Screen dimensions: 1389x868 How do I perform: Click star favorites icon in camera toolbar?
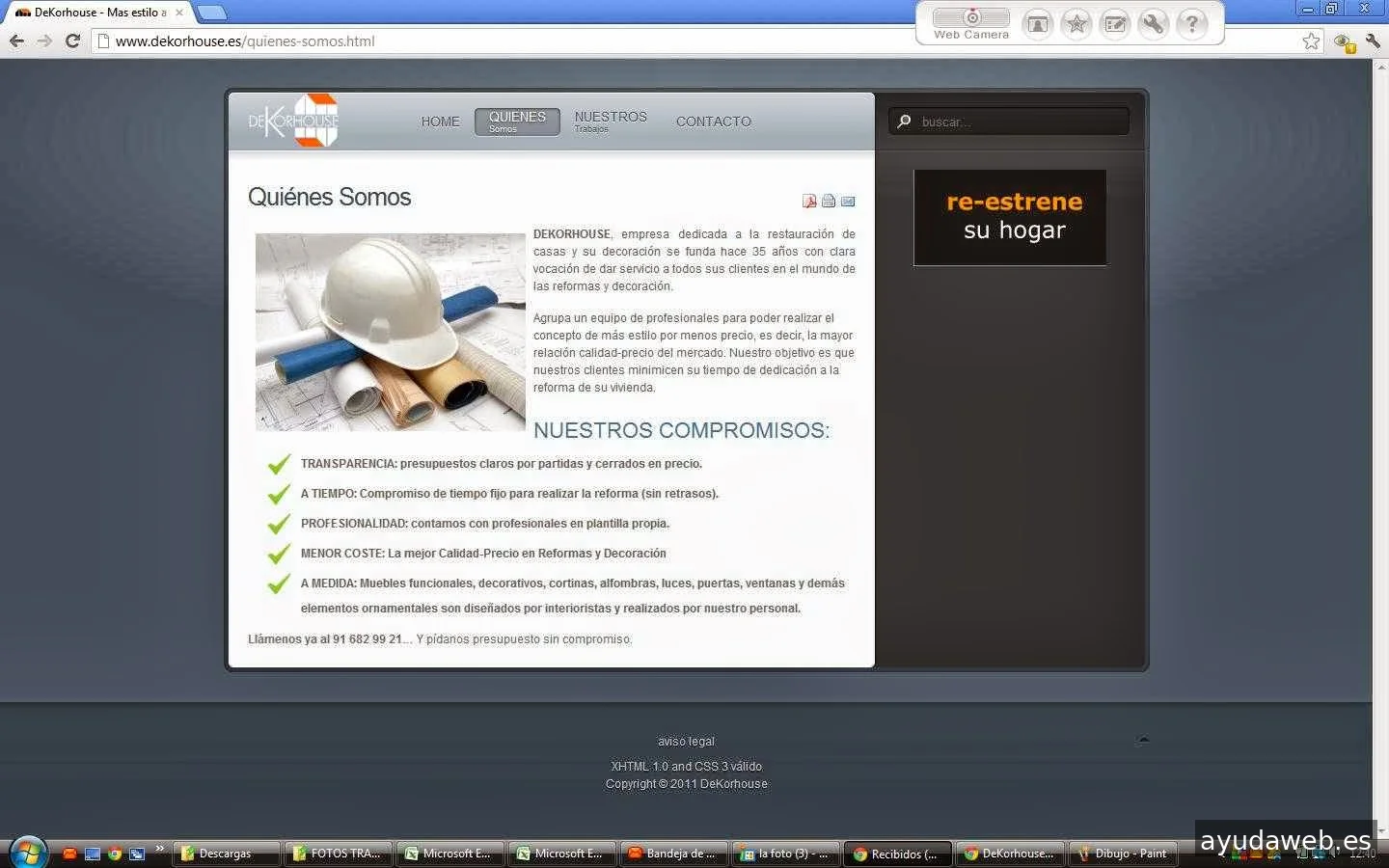[x=1076, y=23]
